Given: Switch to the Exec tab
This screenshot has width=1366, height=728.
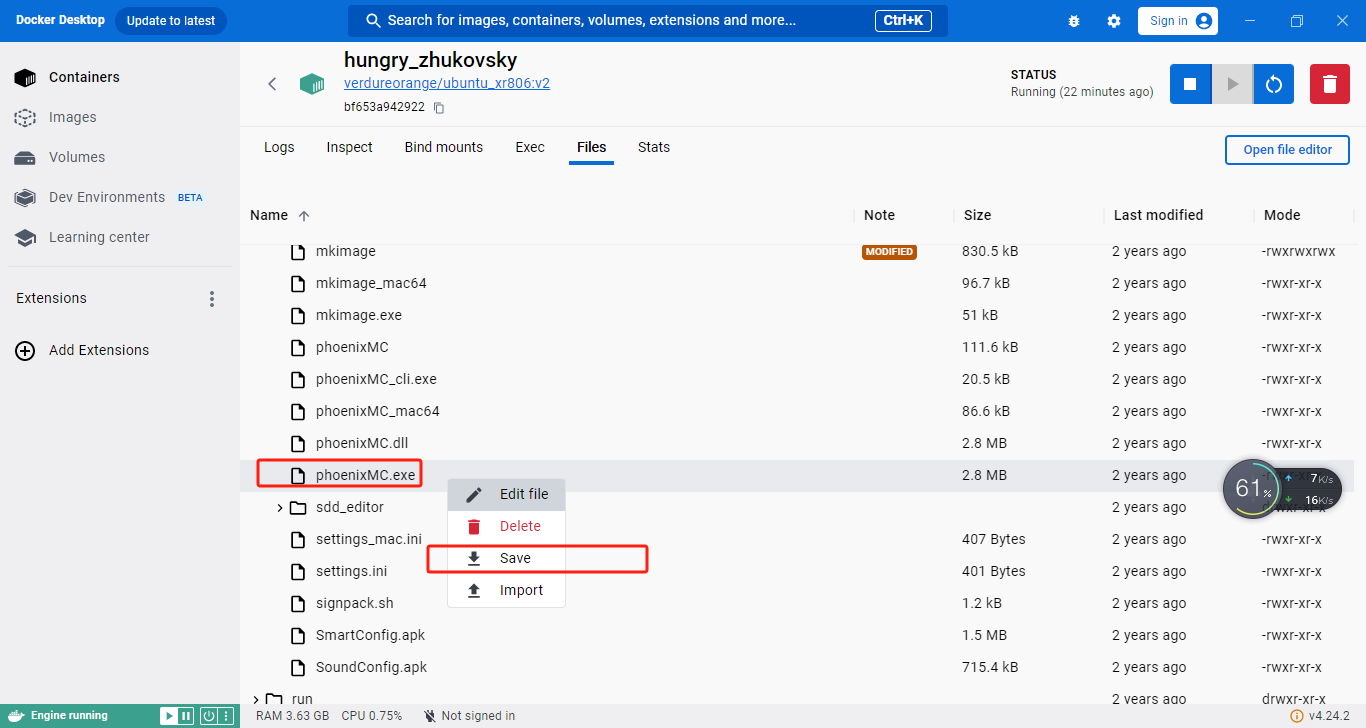Looking at the screenshot, I should pos(530,147).
